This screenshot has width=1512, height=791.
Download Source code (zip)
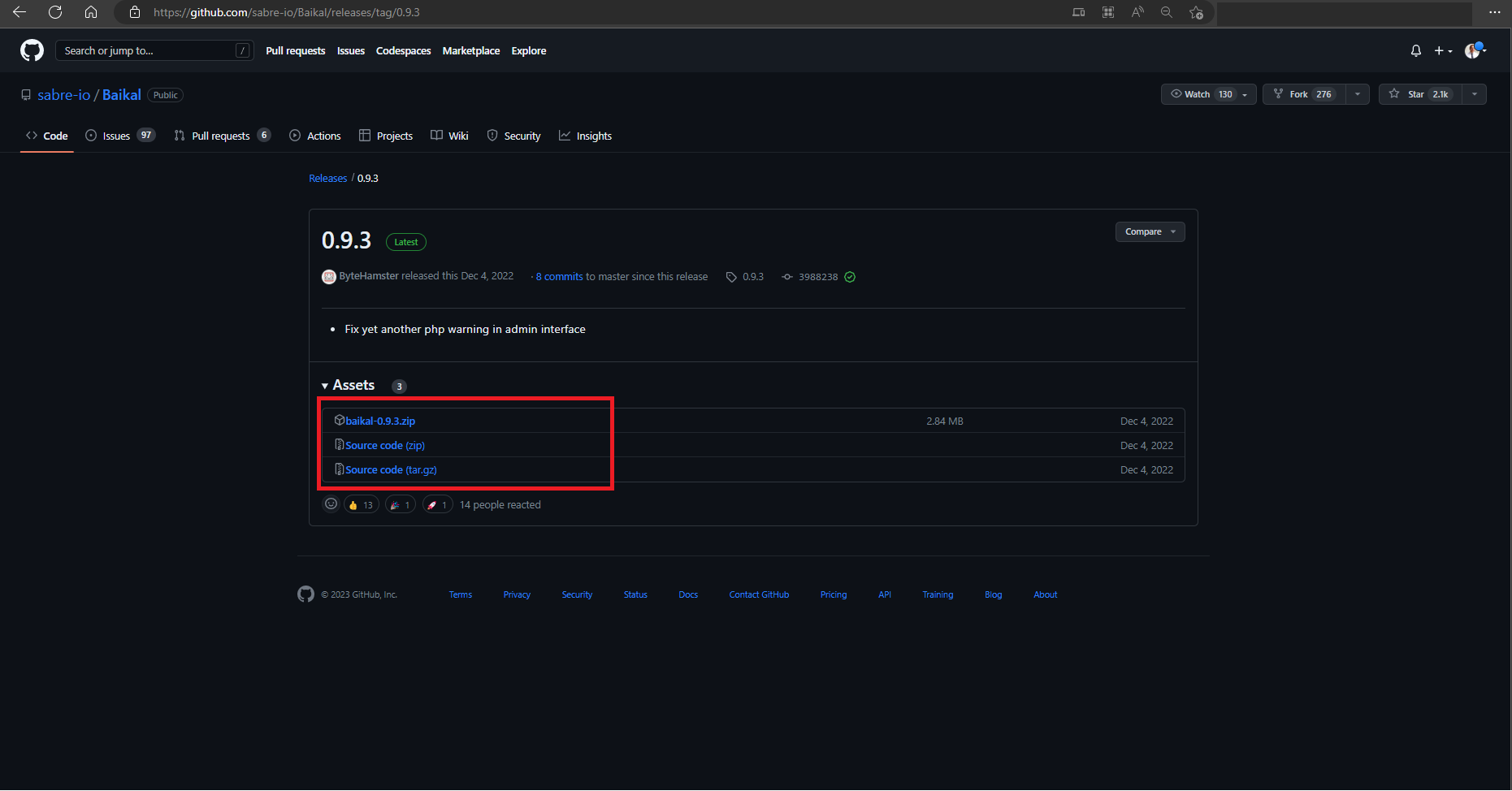[x=385, y=445]
